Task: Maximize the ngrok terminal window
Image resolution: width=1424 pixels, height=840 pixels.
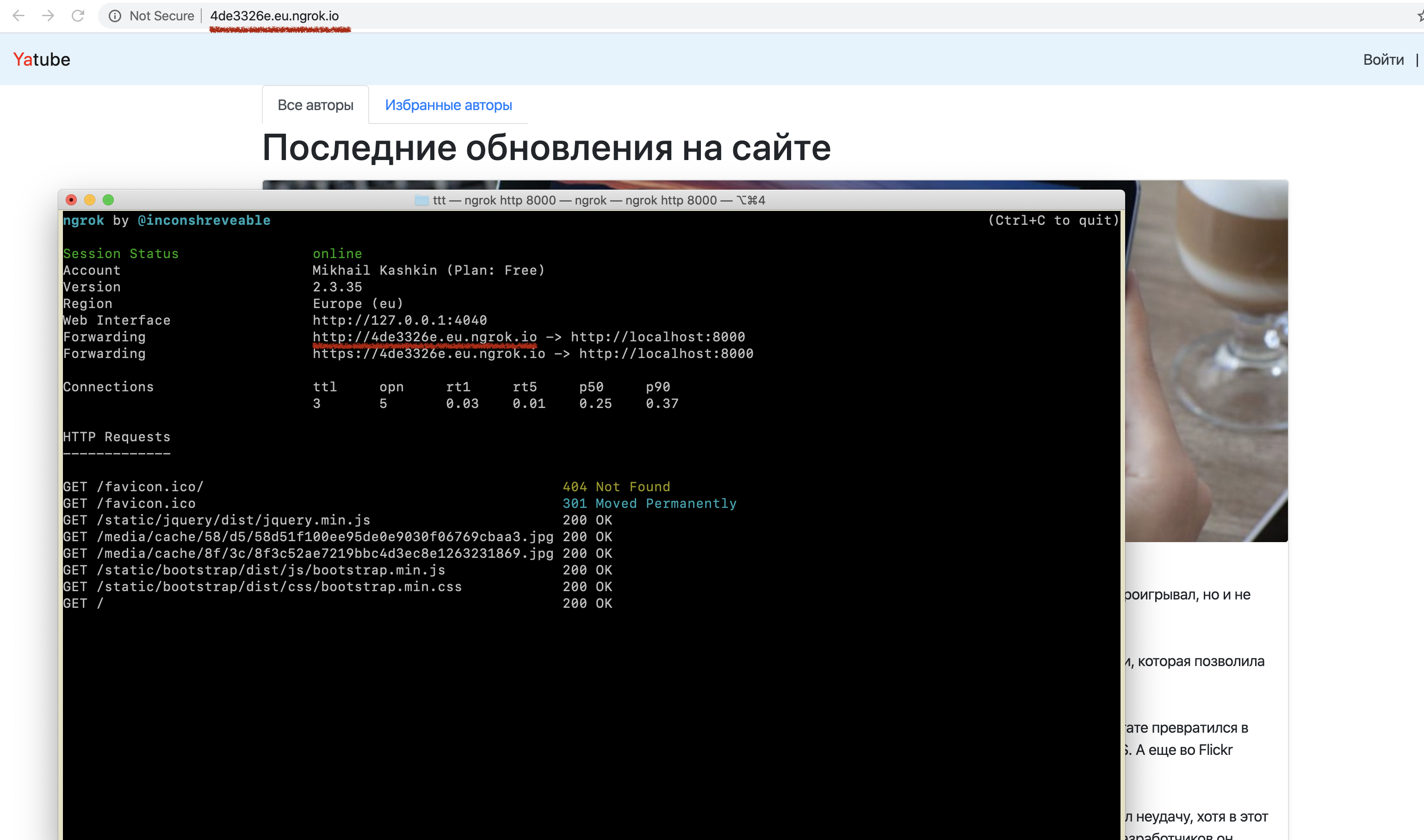Action: point(108,200)
